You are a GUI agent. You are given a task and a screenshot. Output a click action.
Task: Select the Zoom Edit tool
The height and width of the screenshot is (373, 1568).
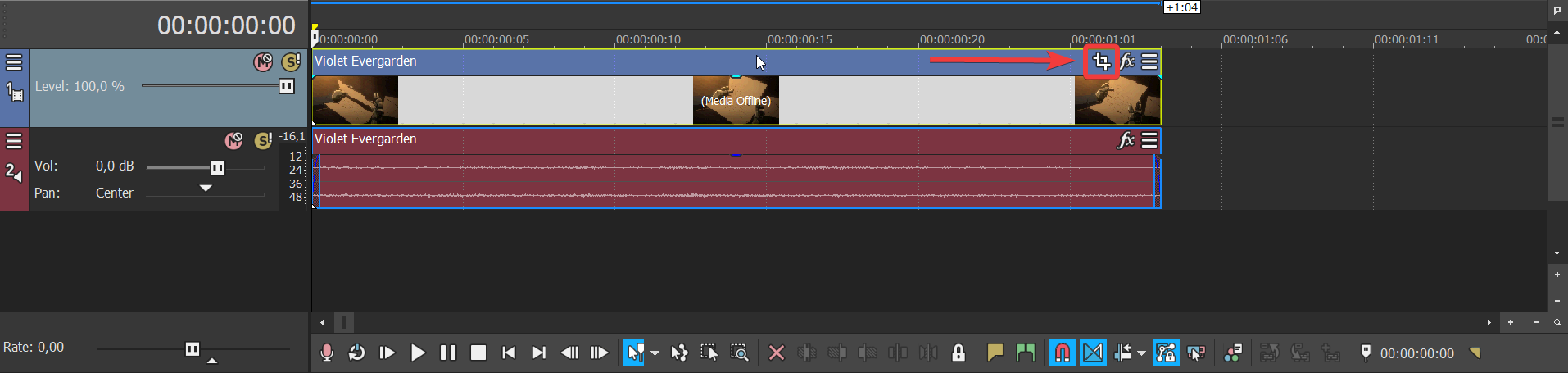point(739,353)
